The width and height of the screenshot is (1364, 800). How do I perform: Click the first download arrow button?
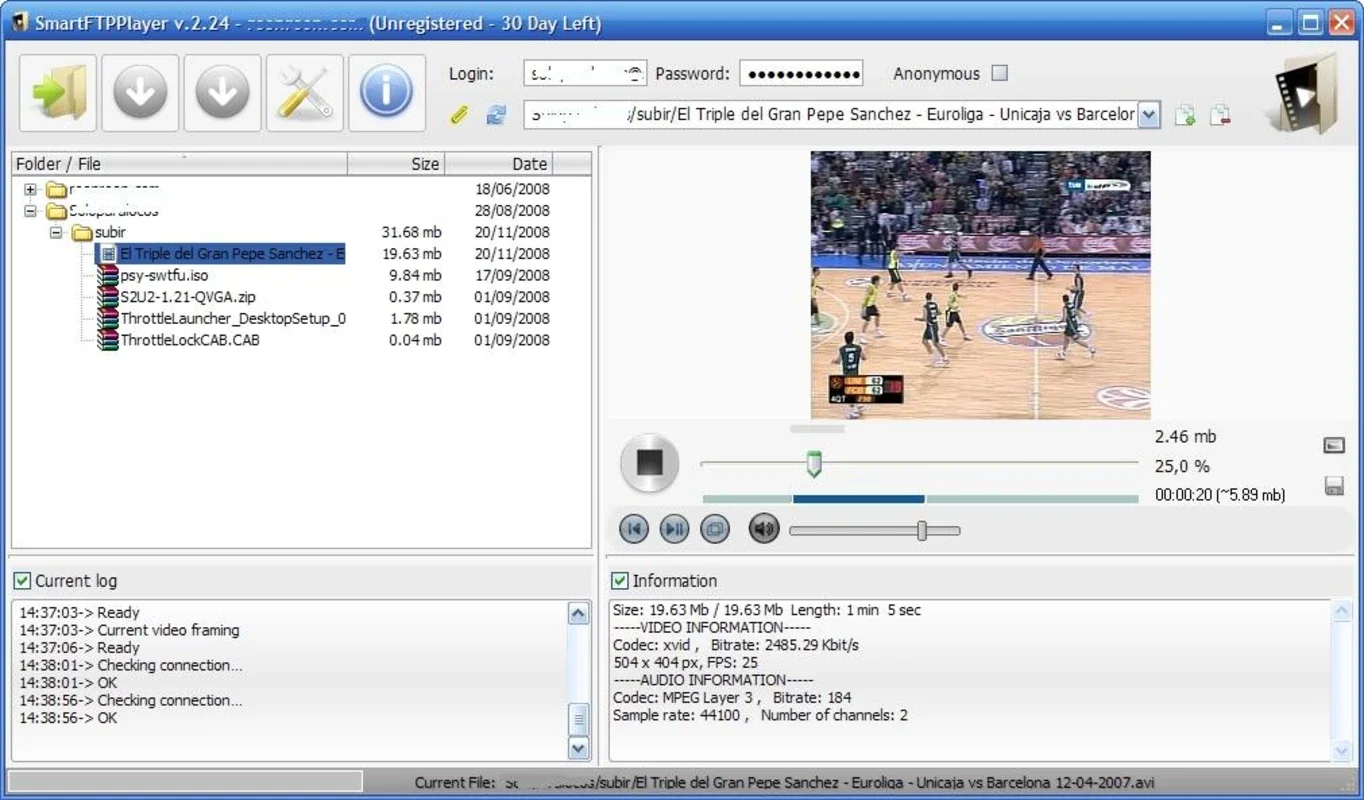[140, 93]
